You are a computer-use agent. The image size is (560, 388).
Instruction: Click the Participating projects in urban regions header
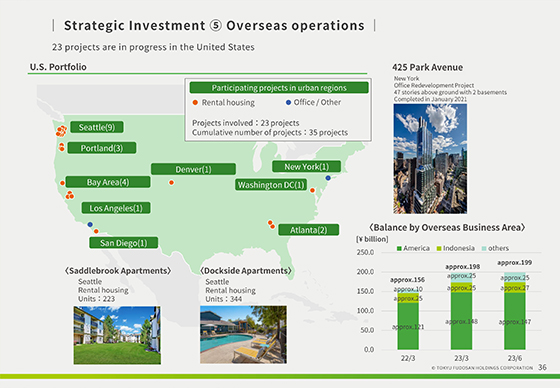coord(279,88)
